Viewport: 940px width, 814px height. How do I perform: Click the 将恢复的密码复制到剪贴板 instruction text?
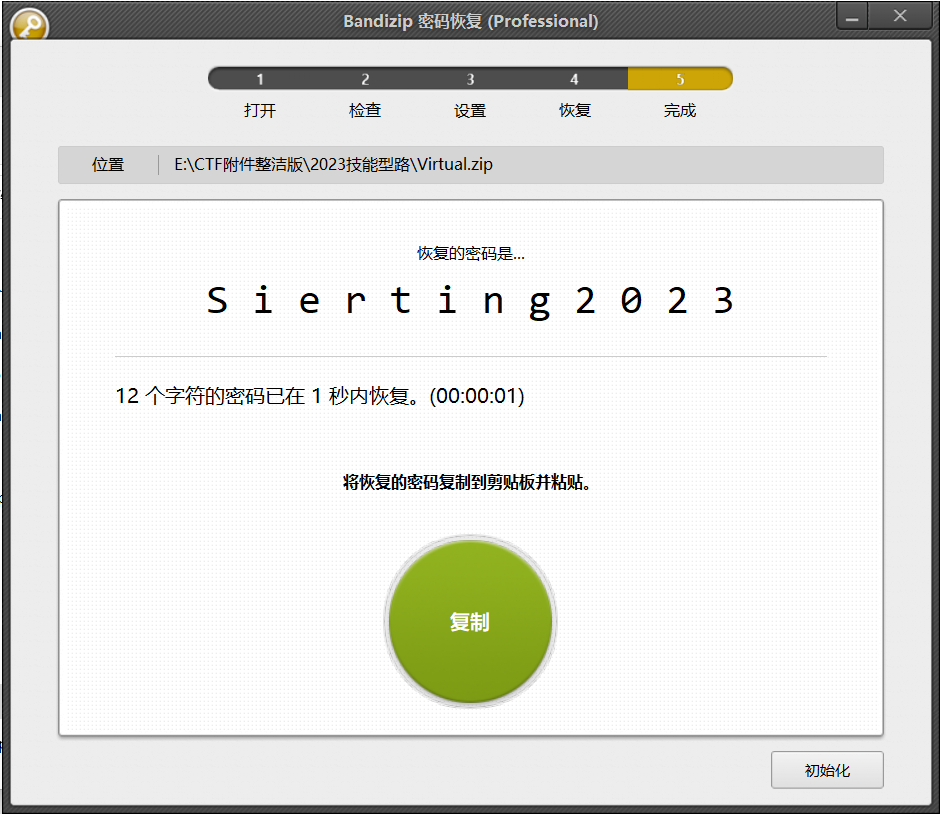467,482
